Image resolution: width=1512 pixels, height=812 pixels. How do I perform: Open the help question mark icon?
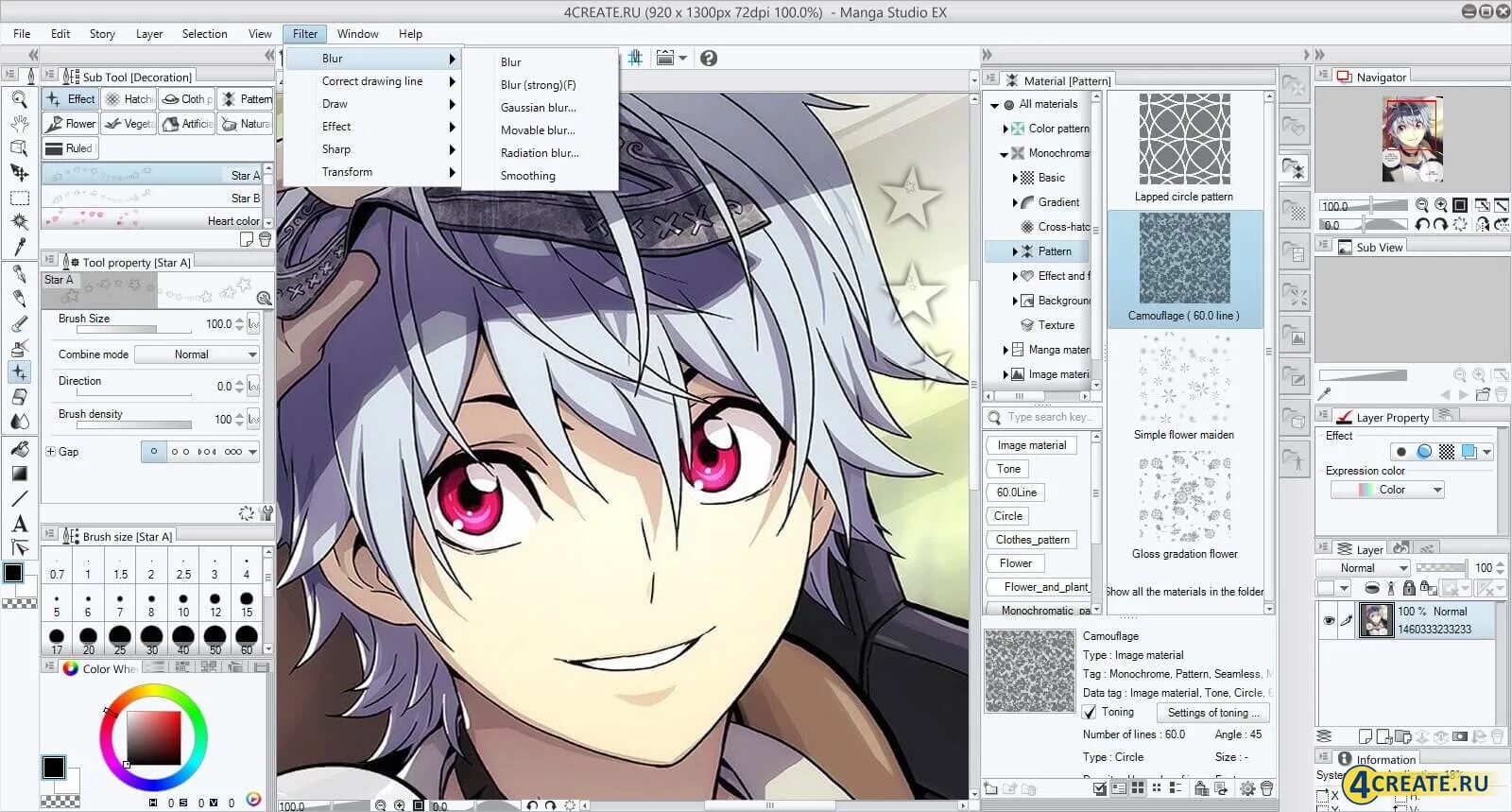pyautogui.click(x=708, y=58)
